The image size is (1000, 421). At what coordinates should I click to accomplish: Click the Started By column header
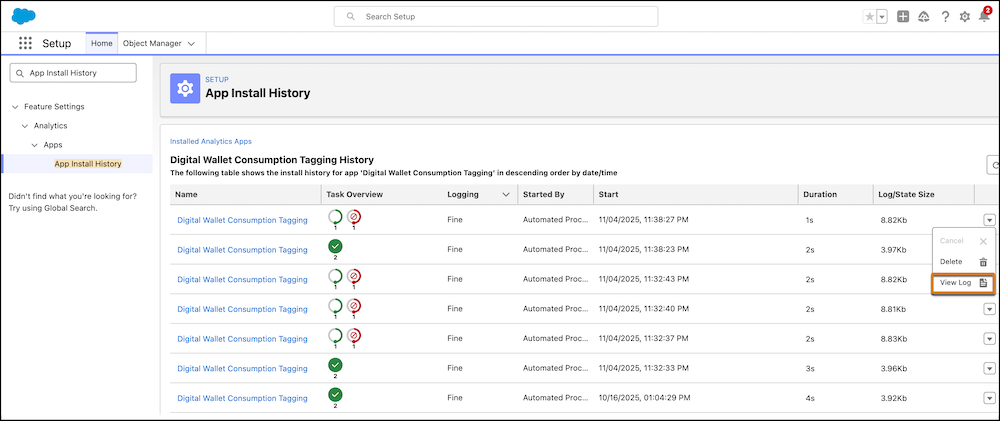tap(555, 194)
